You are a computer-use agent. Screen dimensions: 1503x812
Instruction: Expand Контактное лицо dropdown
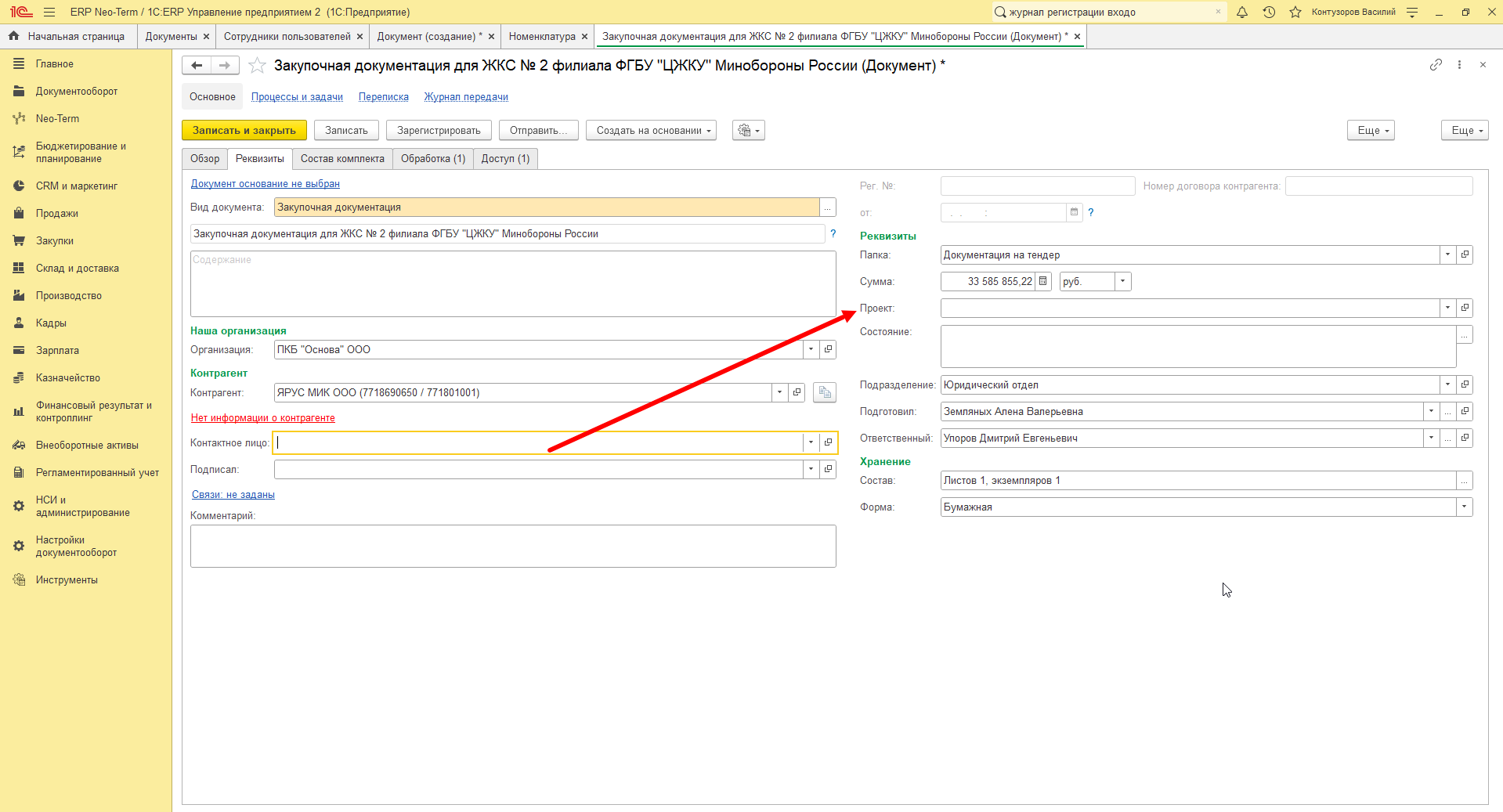pos(811,442)
